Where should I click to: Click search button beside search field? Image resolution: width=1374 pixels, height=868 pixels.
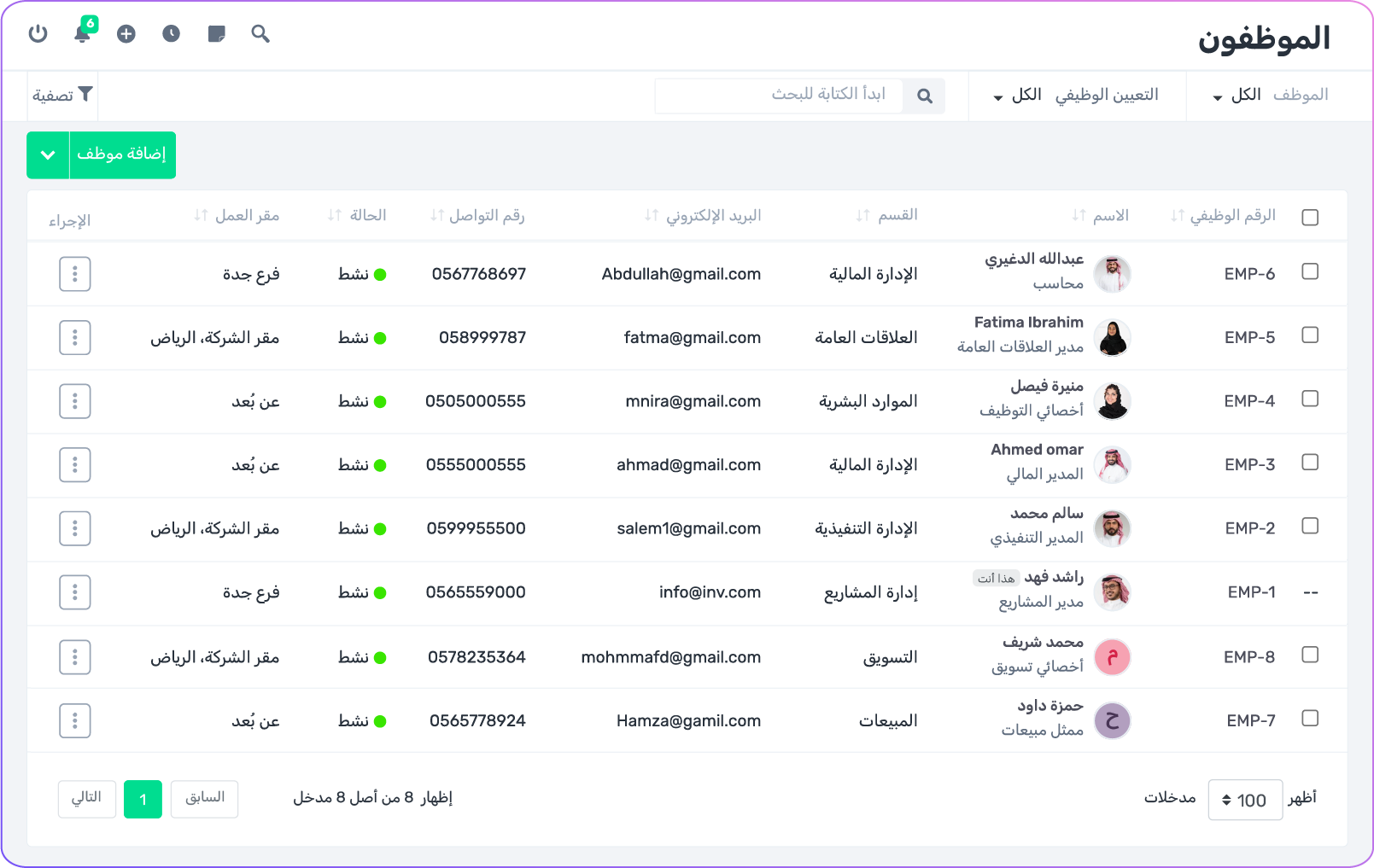(x=924, y=96)
